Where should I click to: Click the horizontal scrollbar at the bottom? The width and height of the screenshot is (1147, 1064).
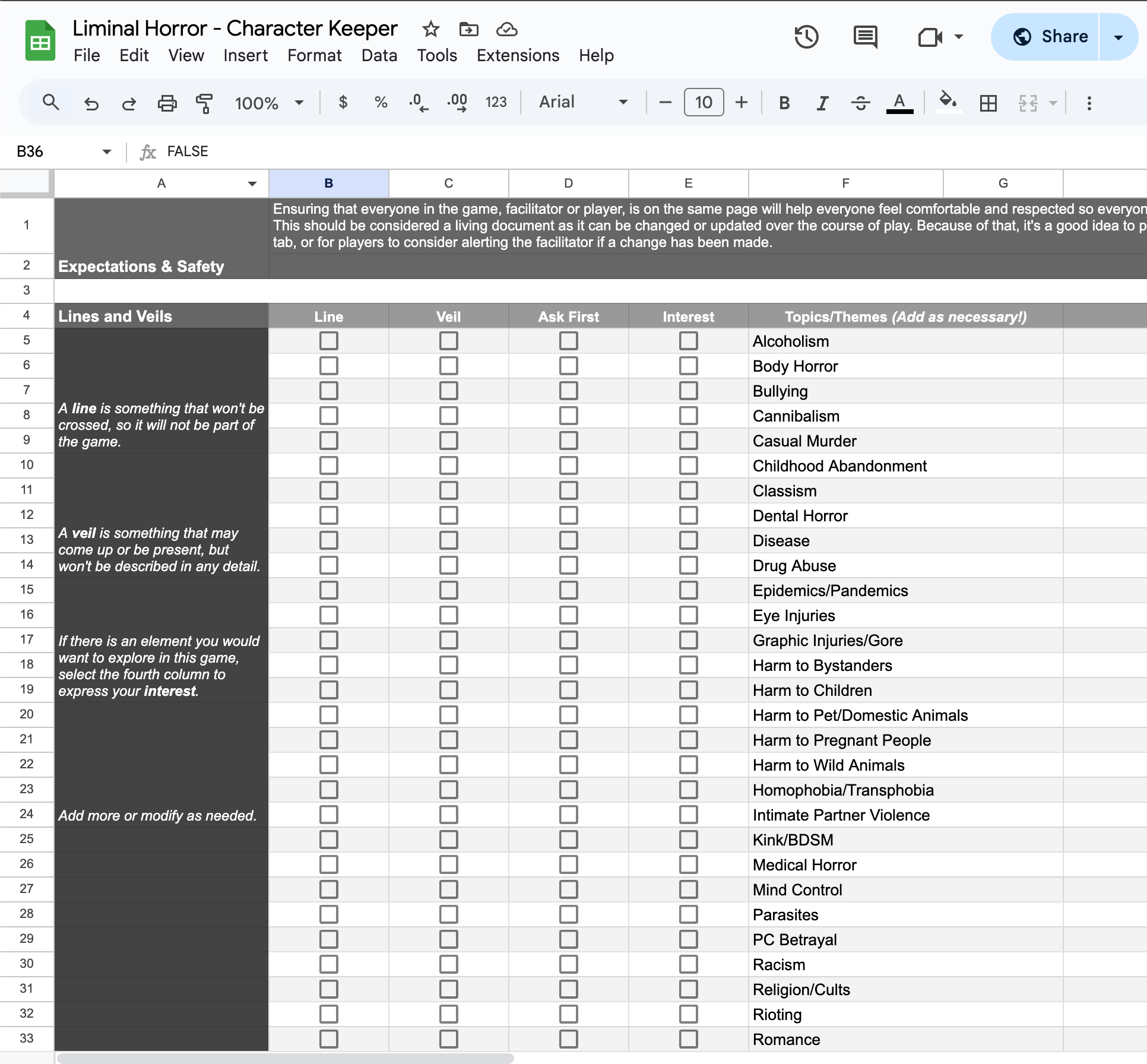click(285, 1057)
